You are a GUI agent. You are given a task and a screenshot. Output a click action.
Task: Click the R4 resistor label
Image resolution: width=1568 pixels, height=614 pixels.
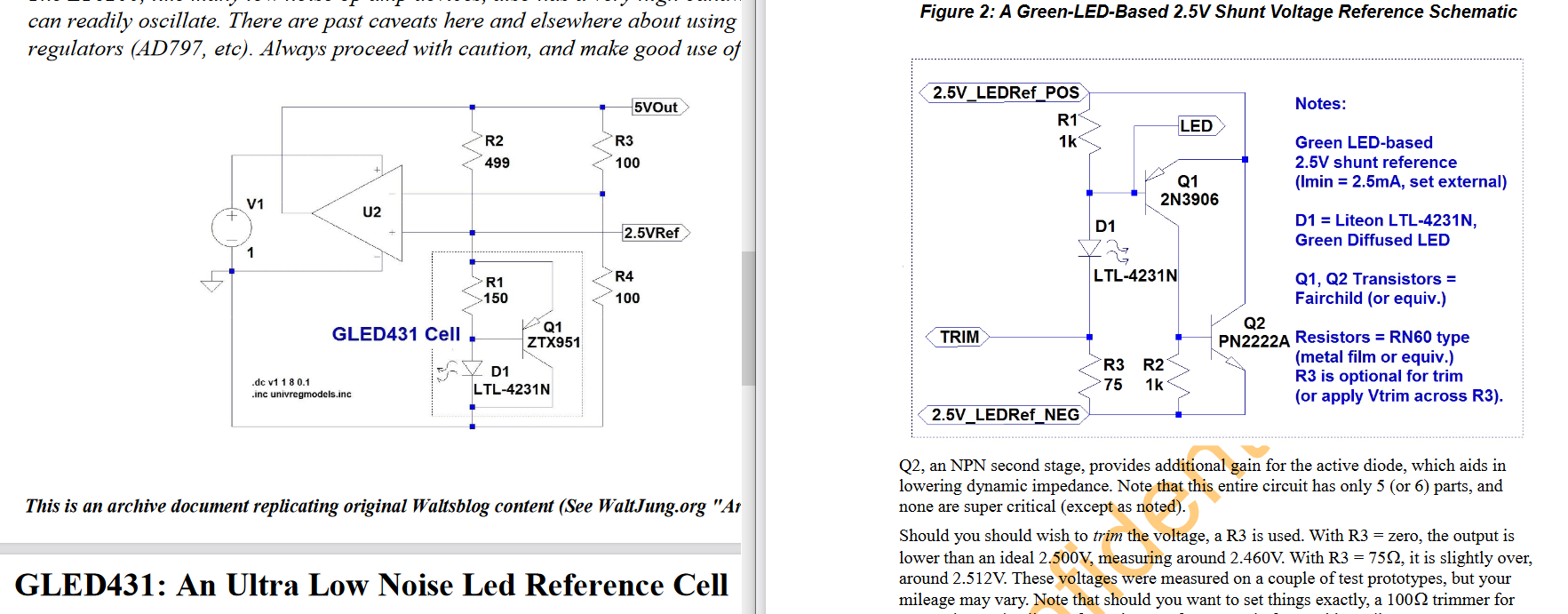pyautogui.click(x=625, y=276)
